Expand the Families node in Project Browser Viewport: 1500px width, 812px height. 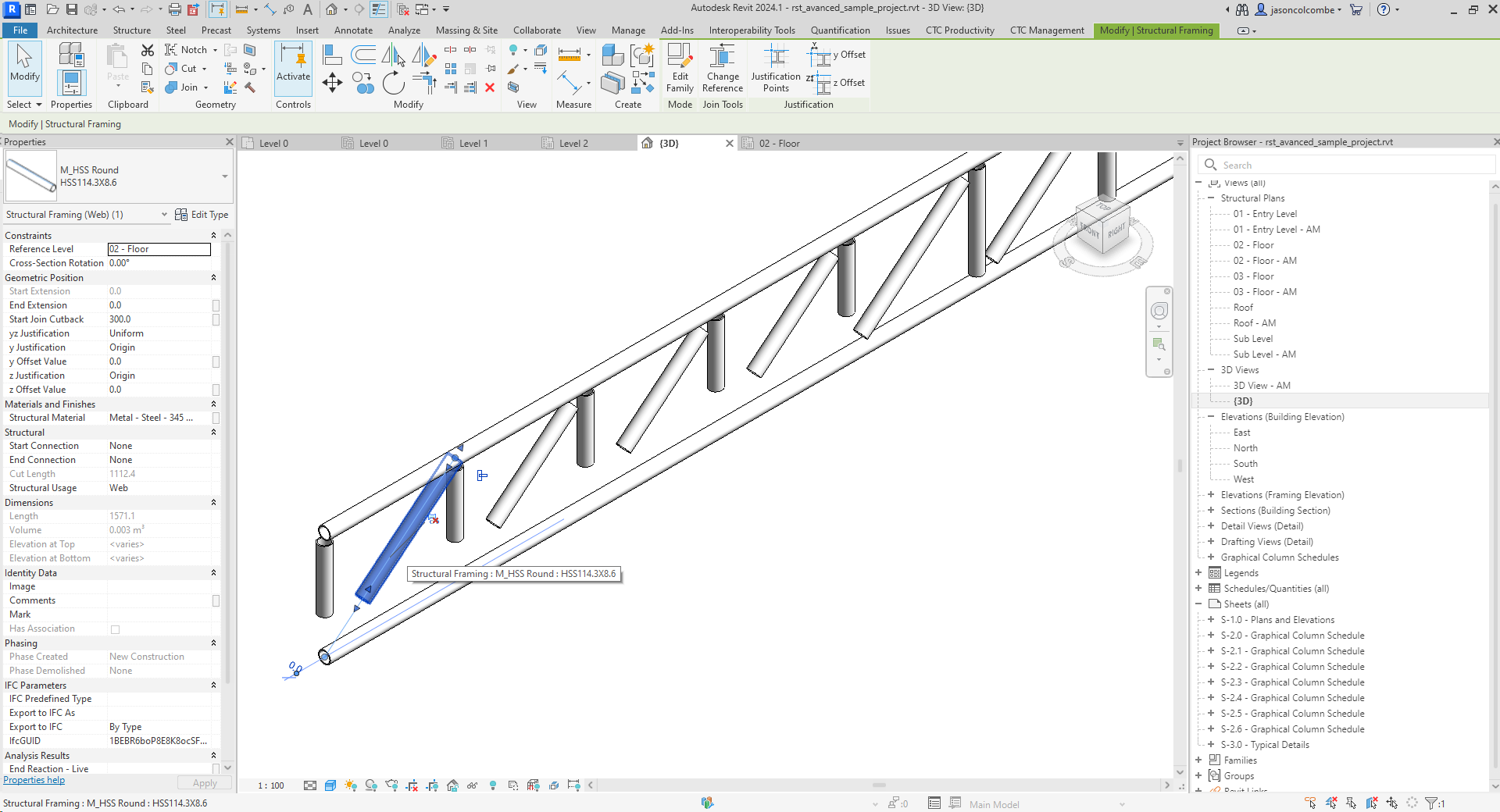click(1198, 760)
